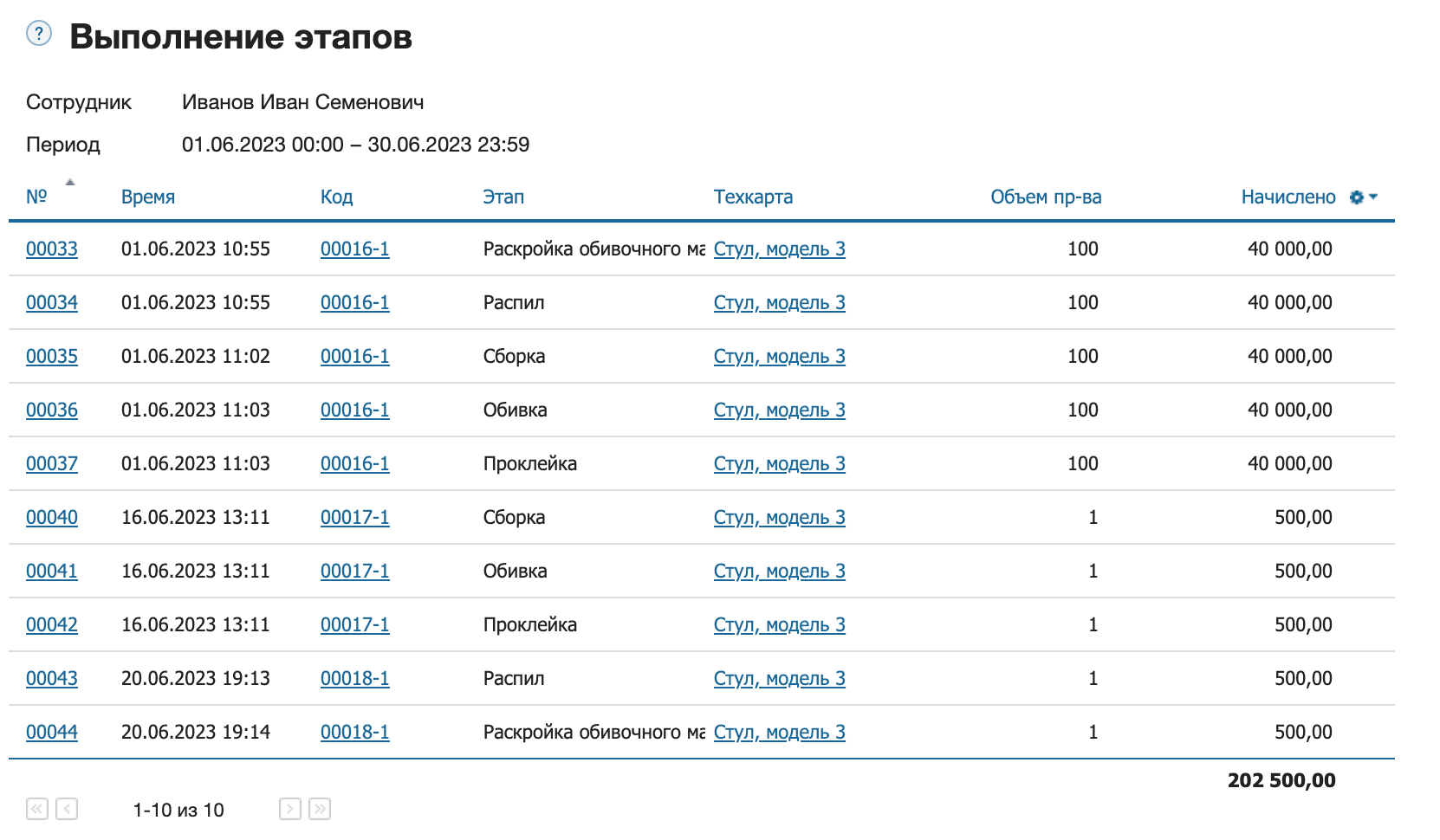Go to the previous page arrow
Screen dimensions: 1440x840
(x=67, y=809)
